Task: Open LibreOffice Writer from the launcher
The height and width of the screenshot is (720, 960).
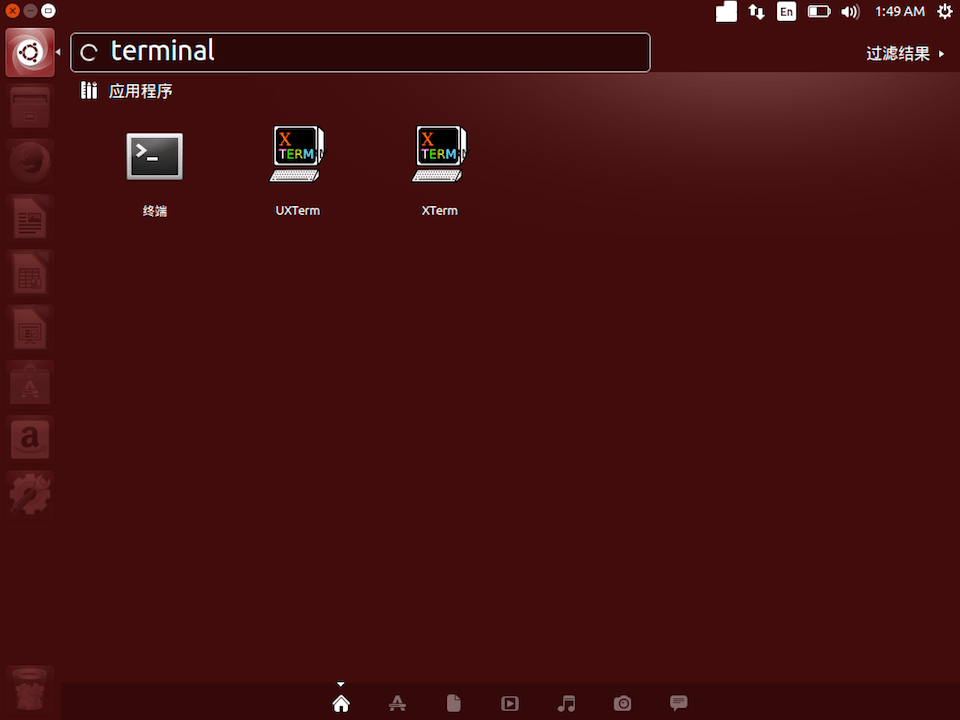Action: (29, 217)
